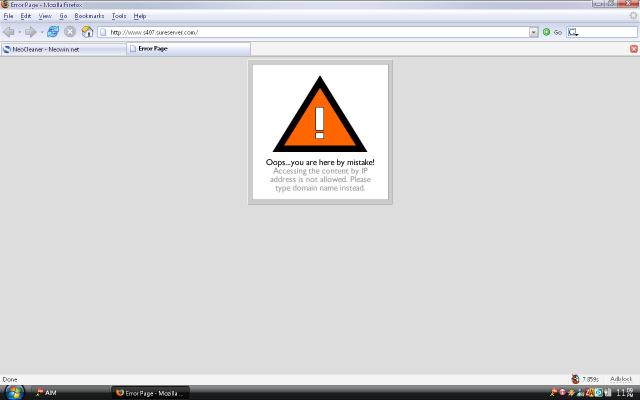Go back with the Back arrow button
Image resolution: width=640 pixels, height=400 pixels.
click(x=8, y=32)
